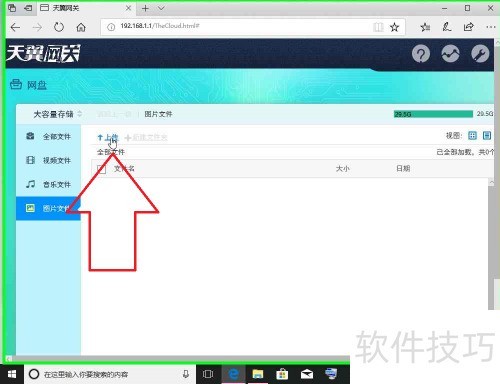Open the network status chart icon
This screenshot has height=384, width=500.
(450, 54)
